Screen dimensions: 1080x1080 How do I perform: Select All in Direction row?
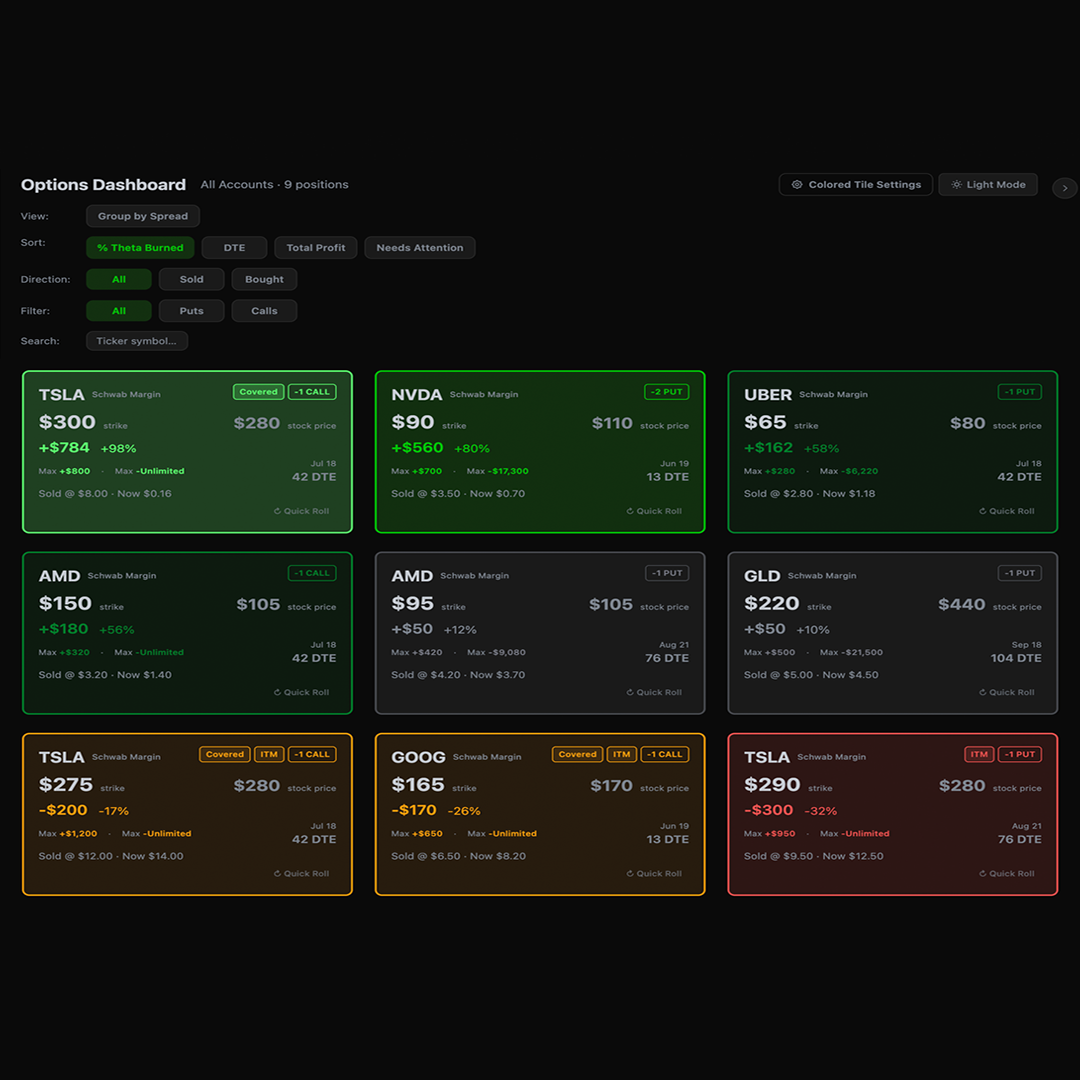[118, 280]
